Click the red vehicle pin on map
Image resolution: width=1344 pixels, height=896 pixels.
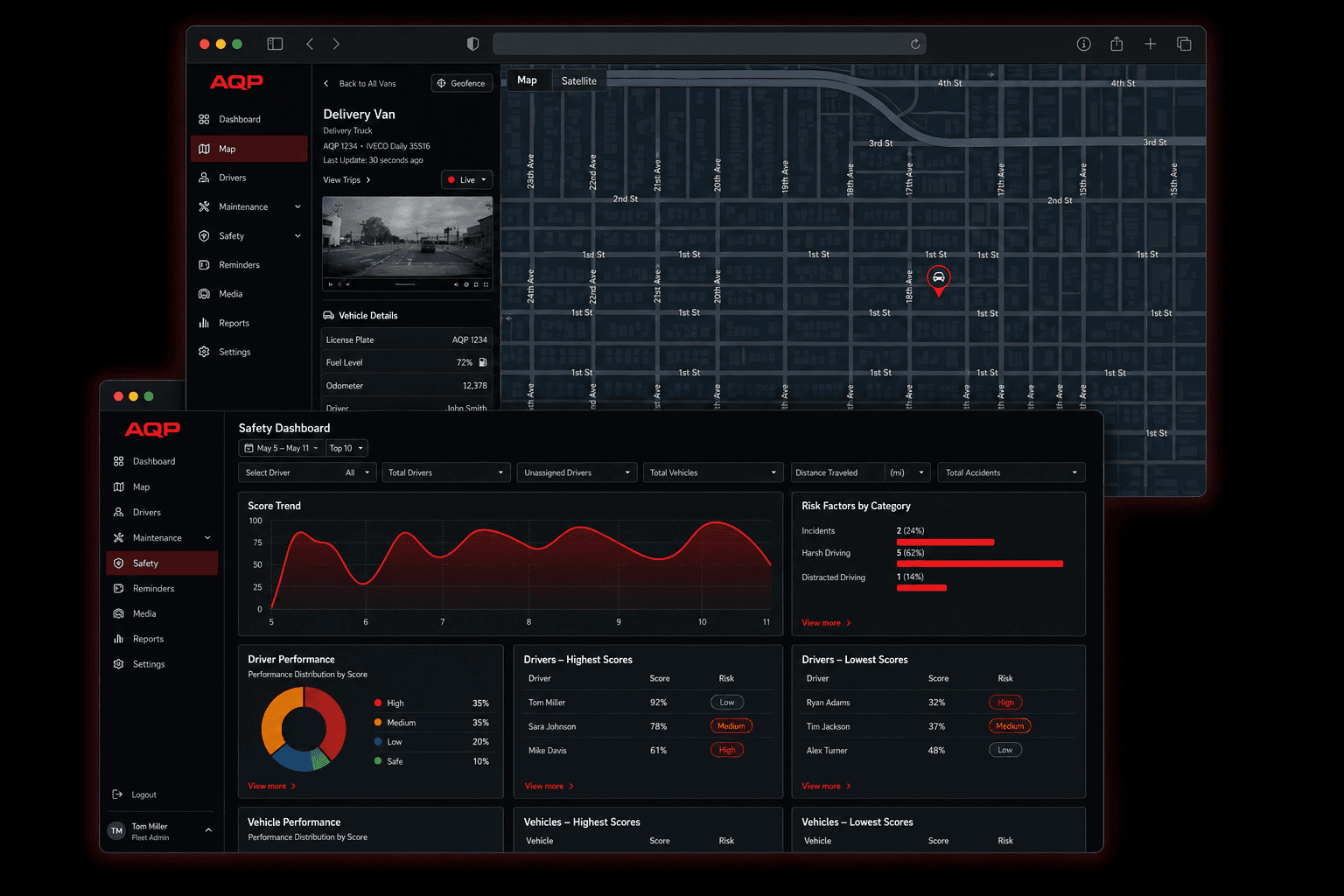(938, 280)
